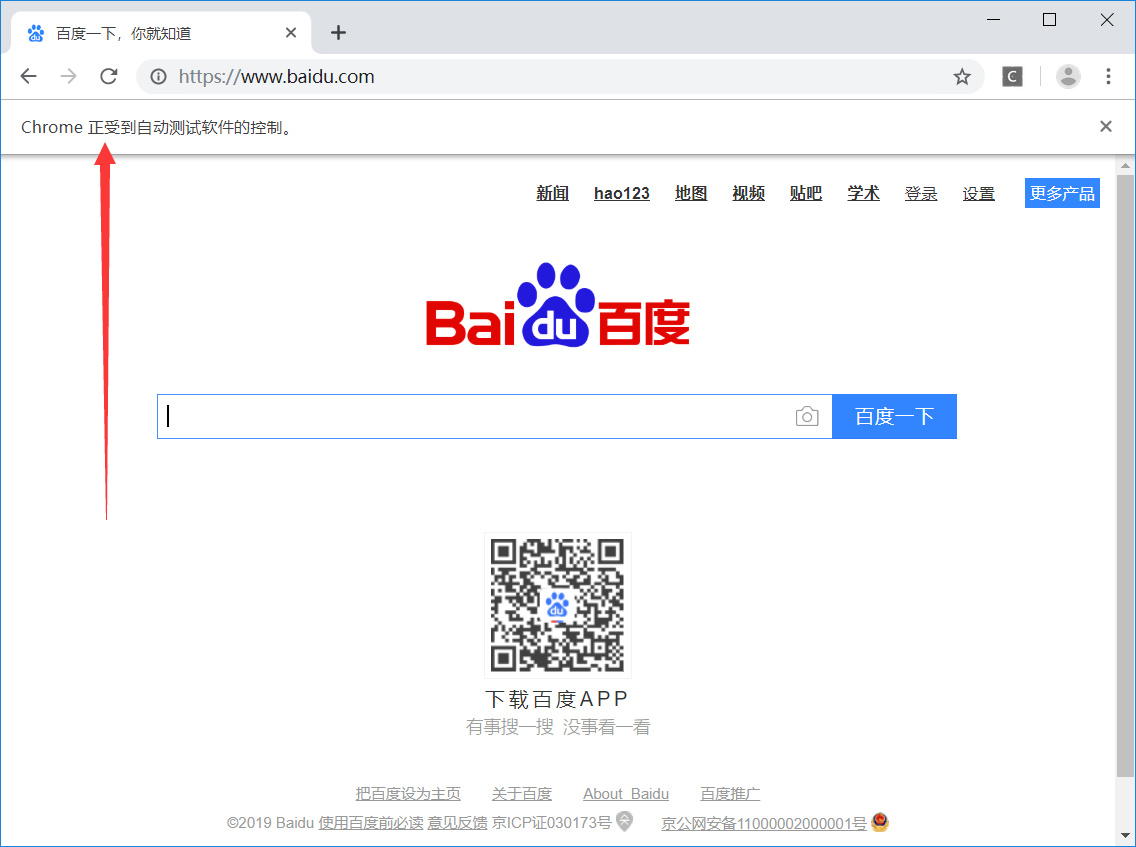Go back with the browser back arrow
Image resolution: width=1136 pixels, height=847 pixels.
(x=28, y=76)
